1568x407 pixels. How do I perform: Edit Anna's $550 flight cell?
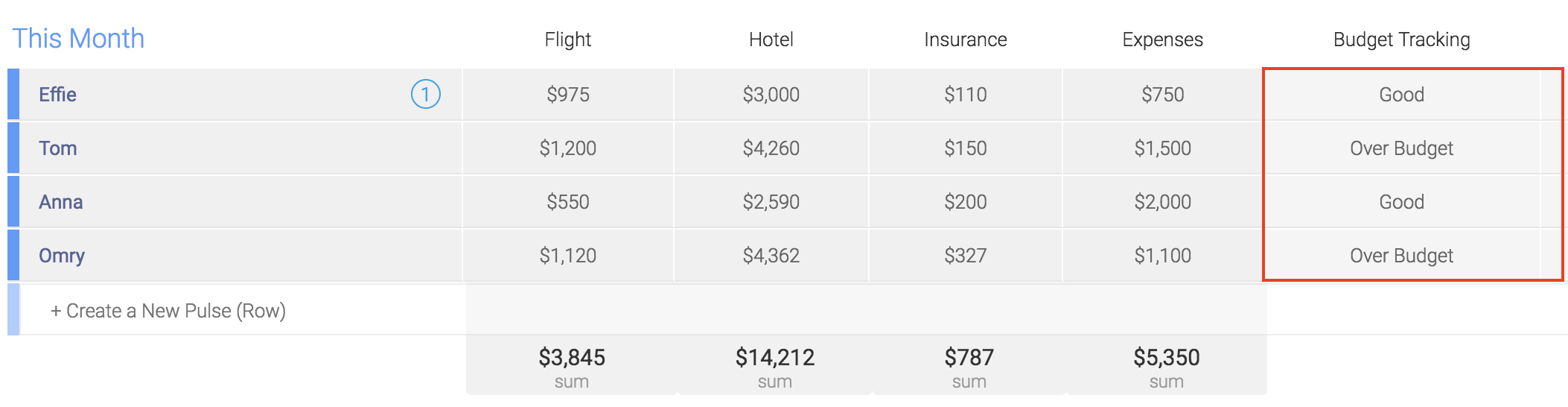click(x=567, y=202)
